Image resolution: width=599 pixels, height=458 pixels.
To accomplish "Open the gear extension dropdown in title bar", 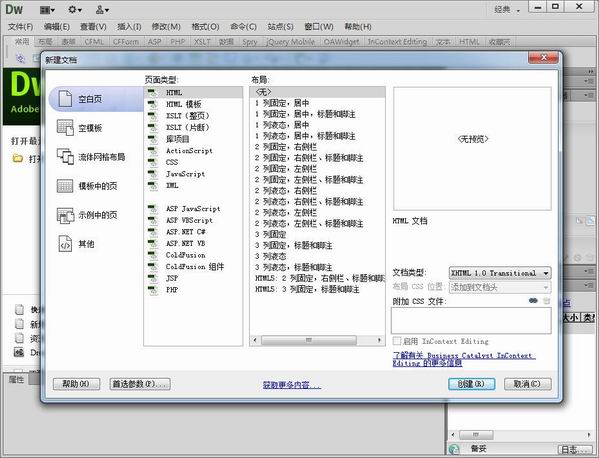I will click(75, 10).
